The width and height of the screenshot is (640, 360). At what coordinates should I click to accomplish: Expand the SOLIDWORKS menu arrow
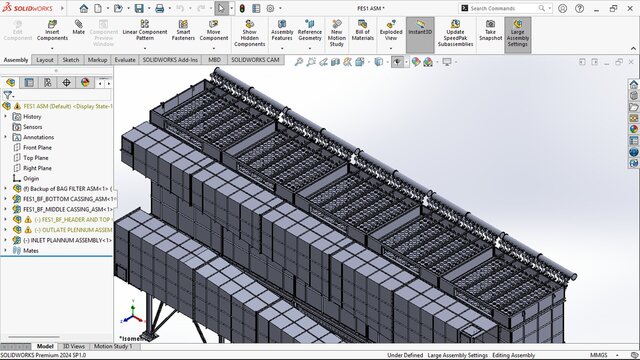coord(62,8)
